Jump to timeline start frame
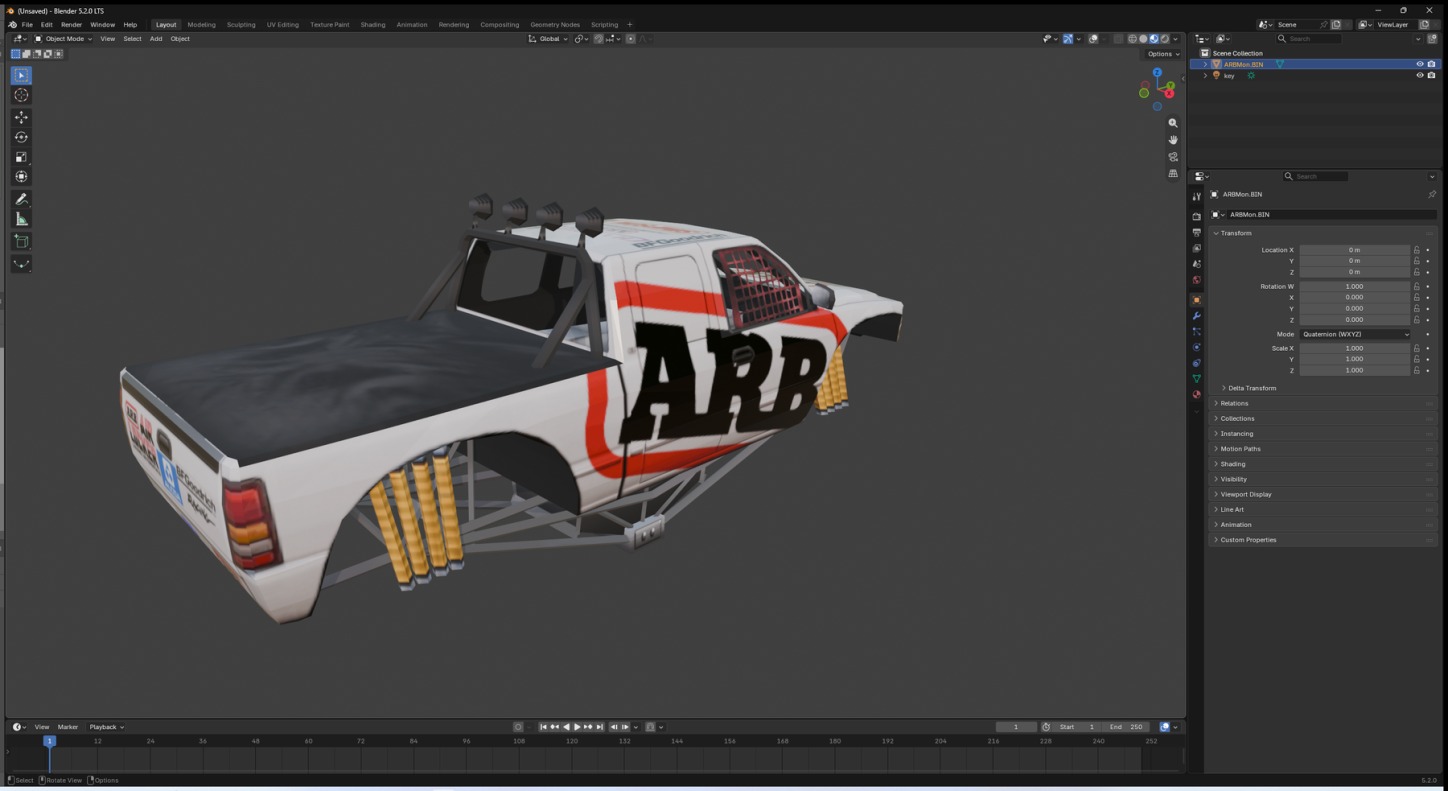The image size is (1448, 791). pos(543,727)
